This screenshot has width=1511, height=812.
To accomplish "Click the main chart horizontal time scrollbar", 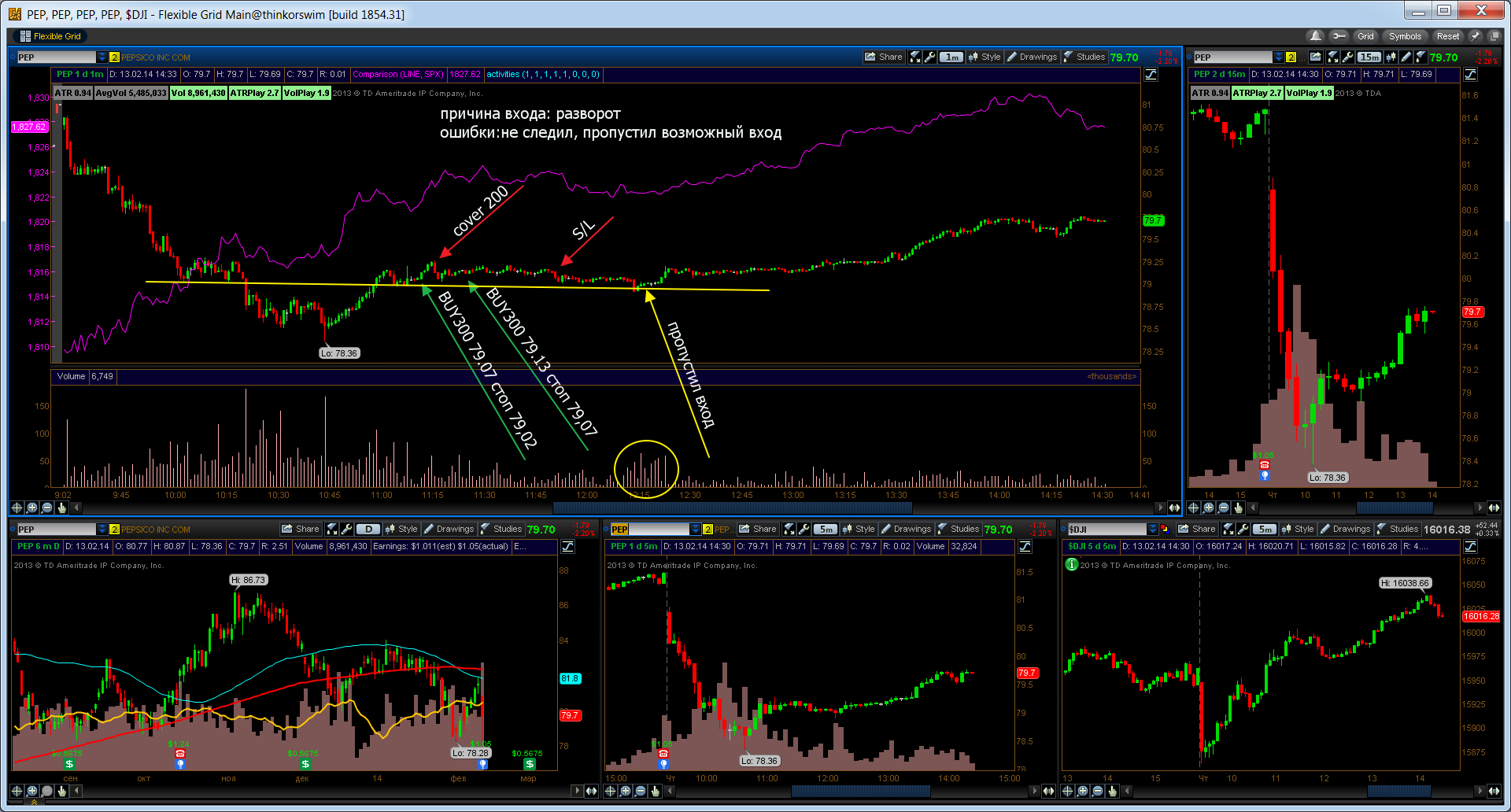I will point(614,507).
